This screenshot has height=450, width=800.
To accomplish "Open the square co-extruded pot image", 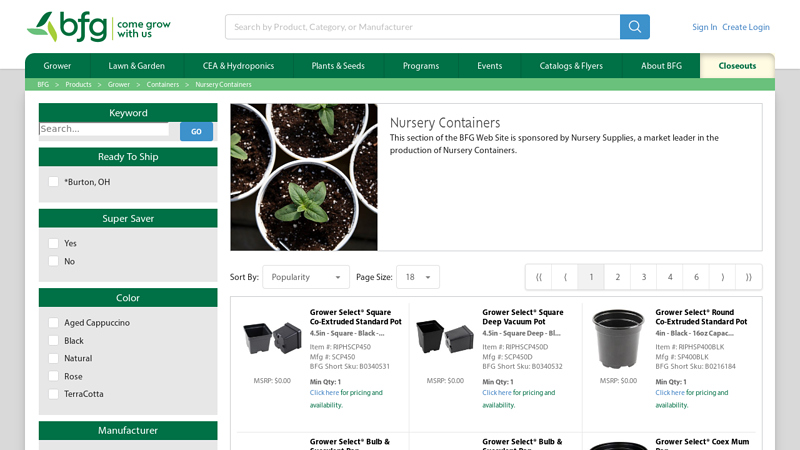I will (273, 341).
